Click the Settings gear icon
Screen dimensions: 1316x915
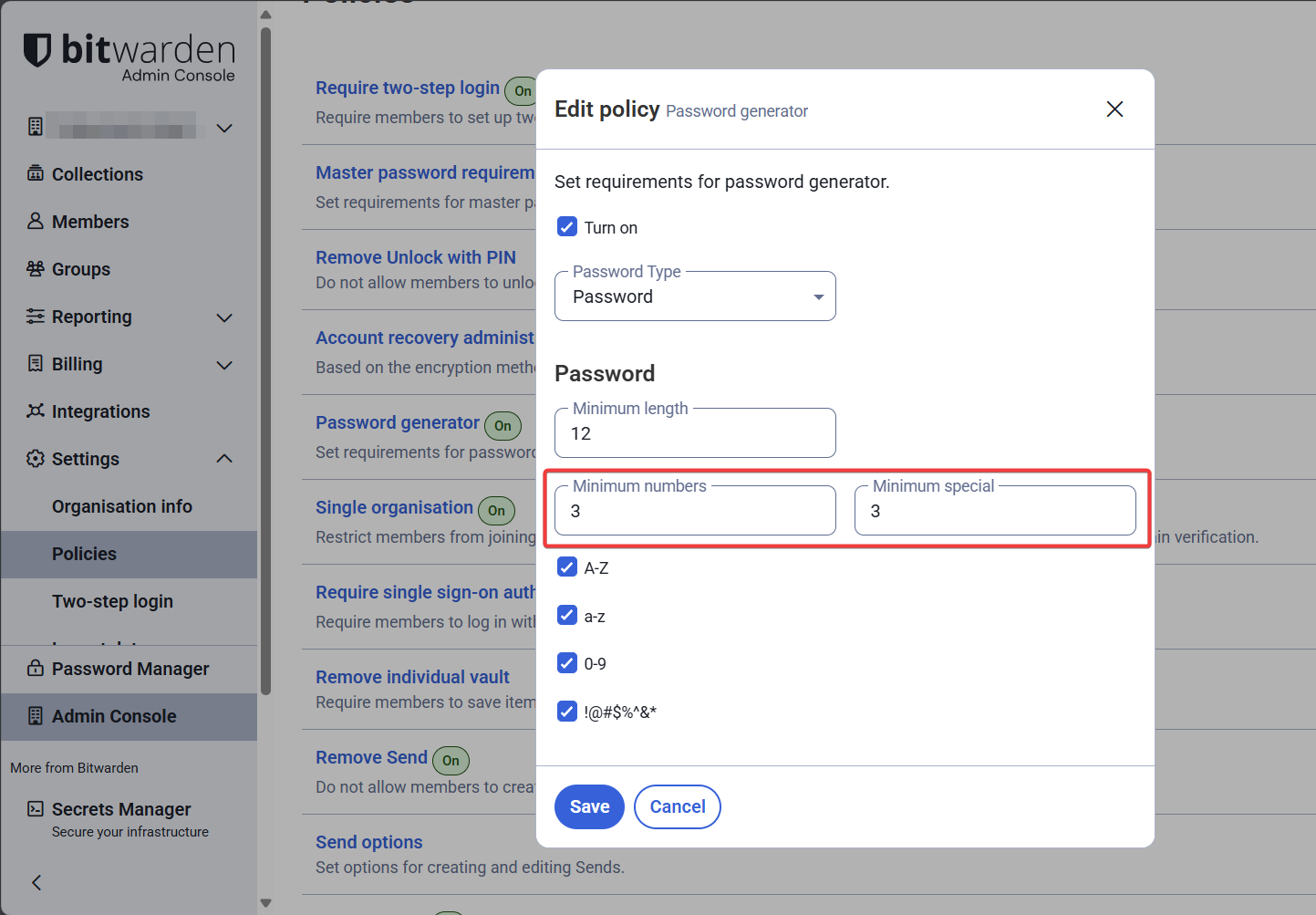[x=36, y=458]
